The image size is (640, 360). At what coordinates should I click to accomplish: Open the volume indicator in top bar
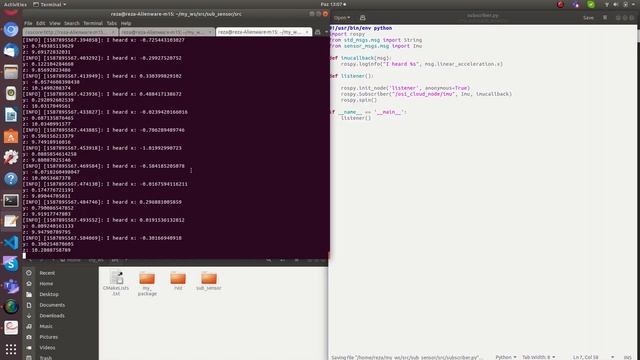click(x=616, y=4)
